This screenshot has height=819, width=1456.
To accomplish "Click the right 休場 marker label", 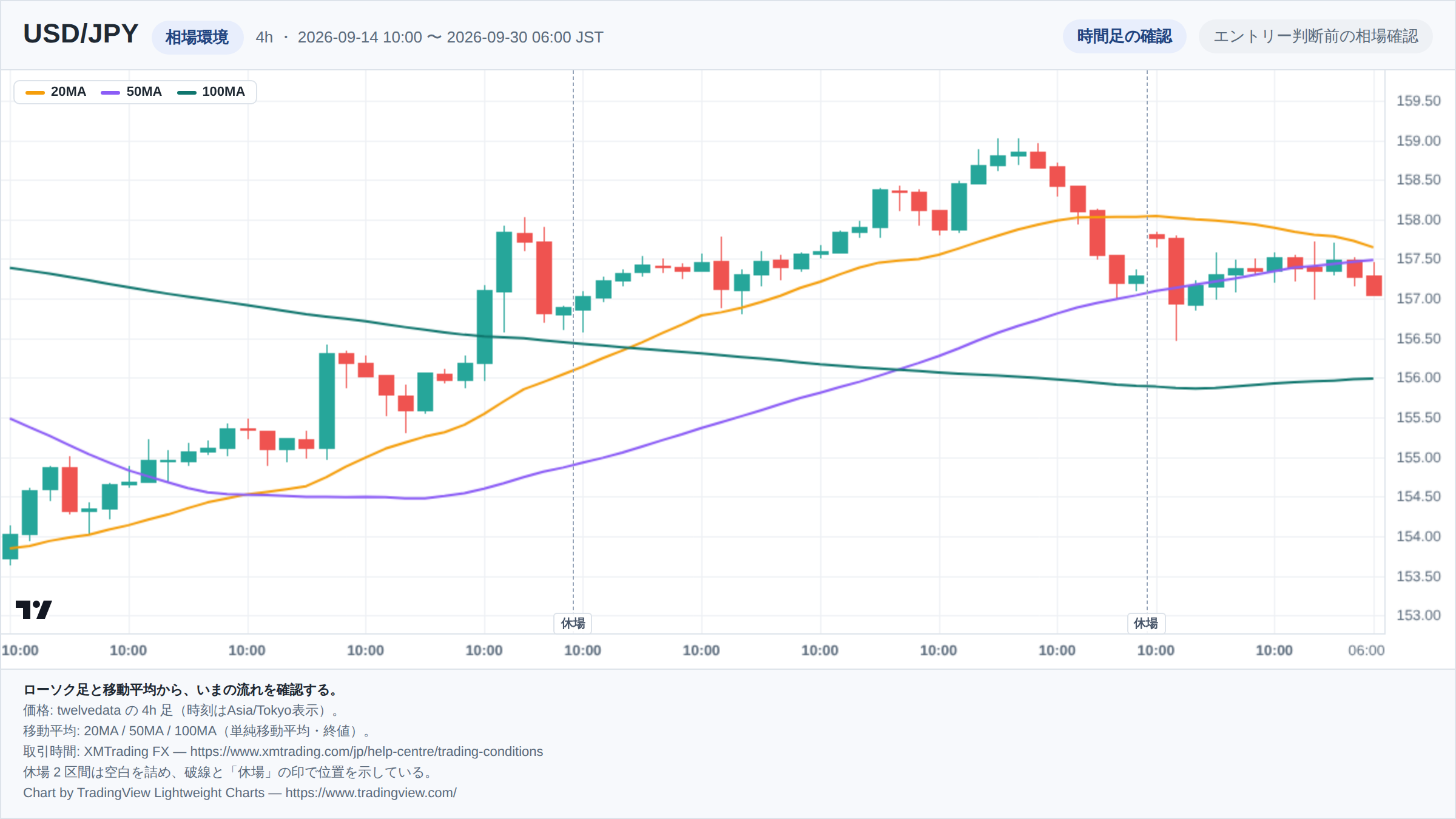I will pos(1146,623).
